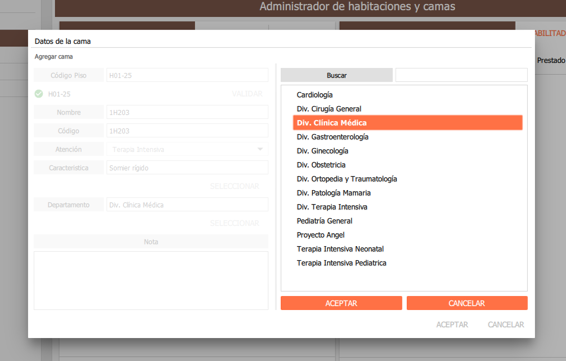Click the Nombre input field
This screenshot has height=361, width=566.
click(x=187, y=112)
